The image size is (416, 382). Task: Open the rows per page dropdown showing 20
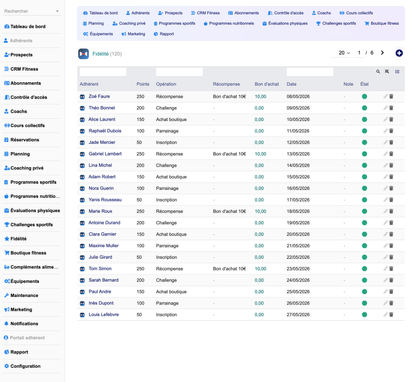coord(342,53)
